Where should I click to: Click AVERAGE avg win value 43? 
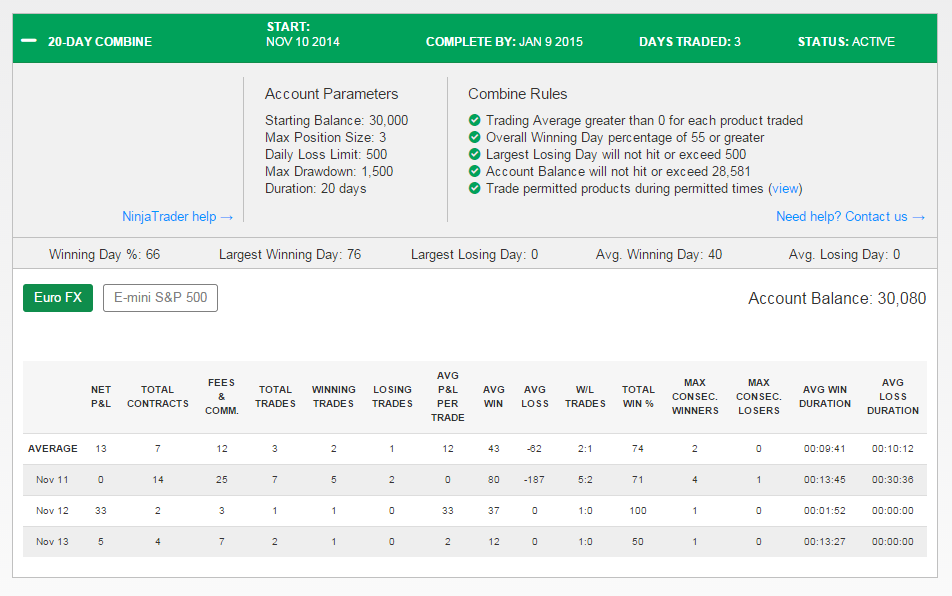coord(494,449)
